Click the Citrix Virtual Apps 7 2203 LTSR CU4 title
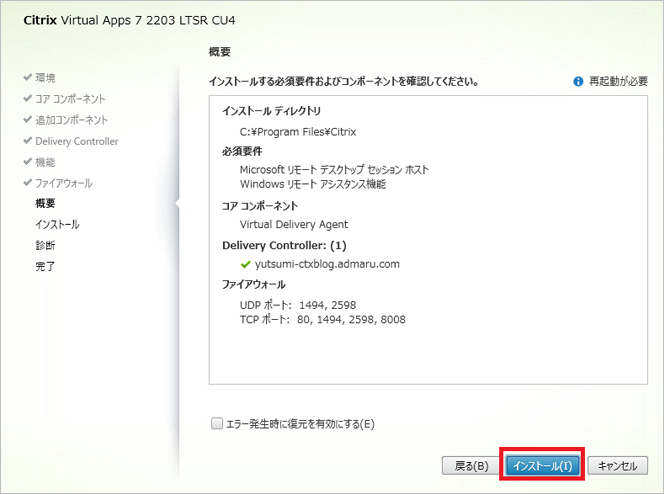Viewport: 664px width, 494px height. point(130,20)
